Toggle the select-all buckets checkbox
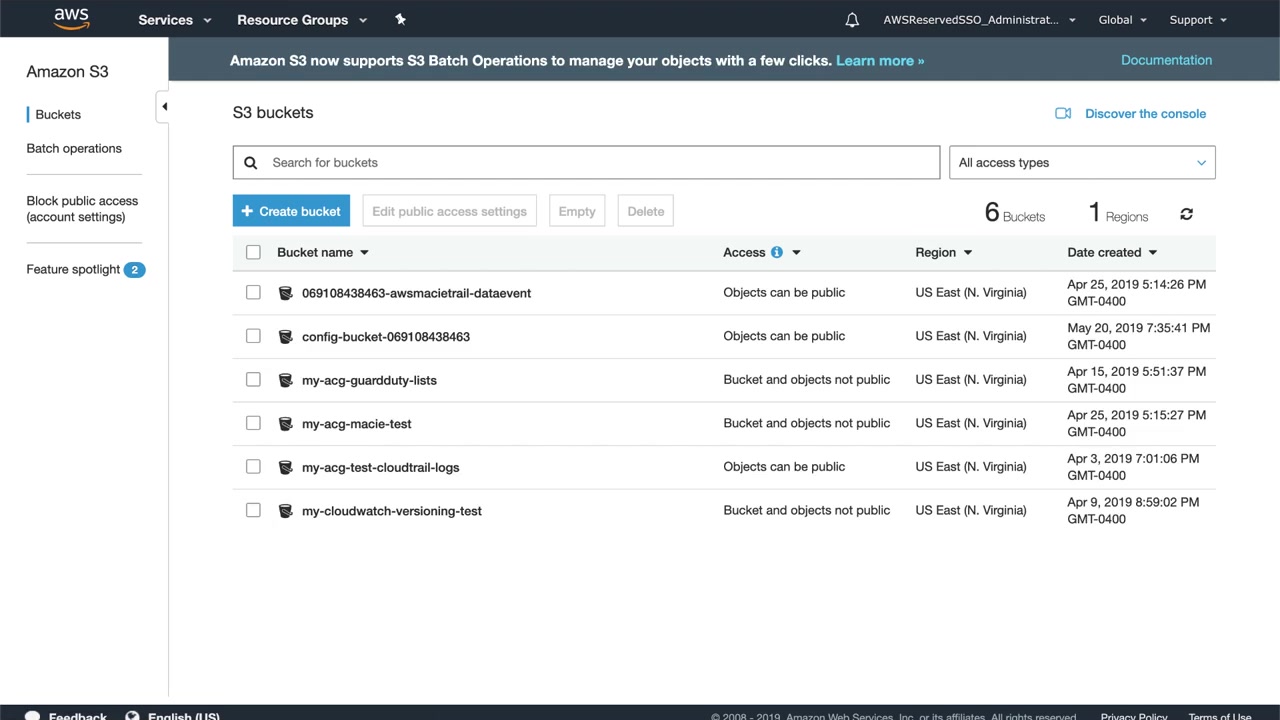 point(253,253)
